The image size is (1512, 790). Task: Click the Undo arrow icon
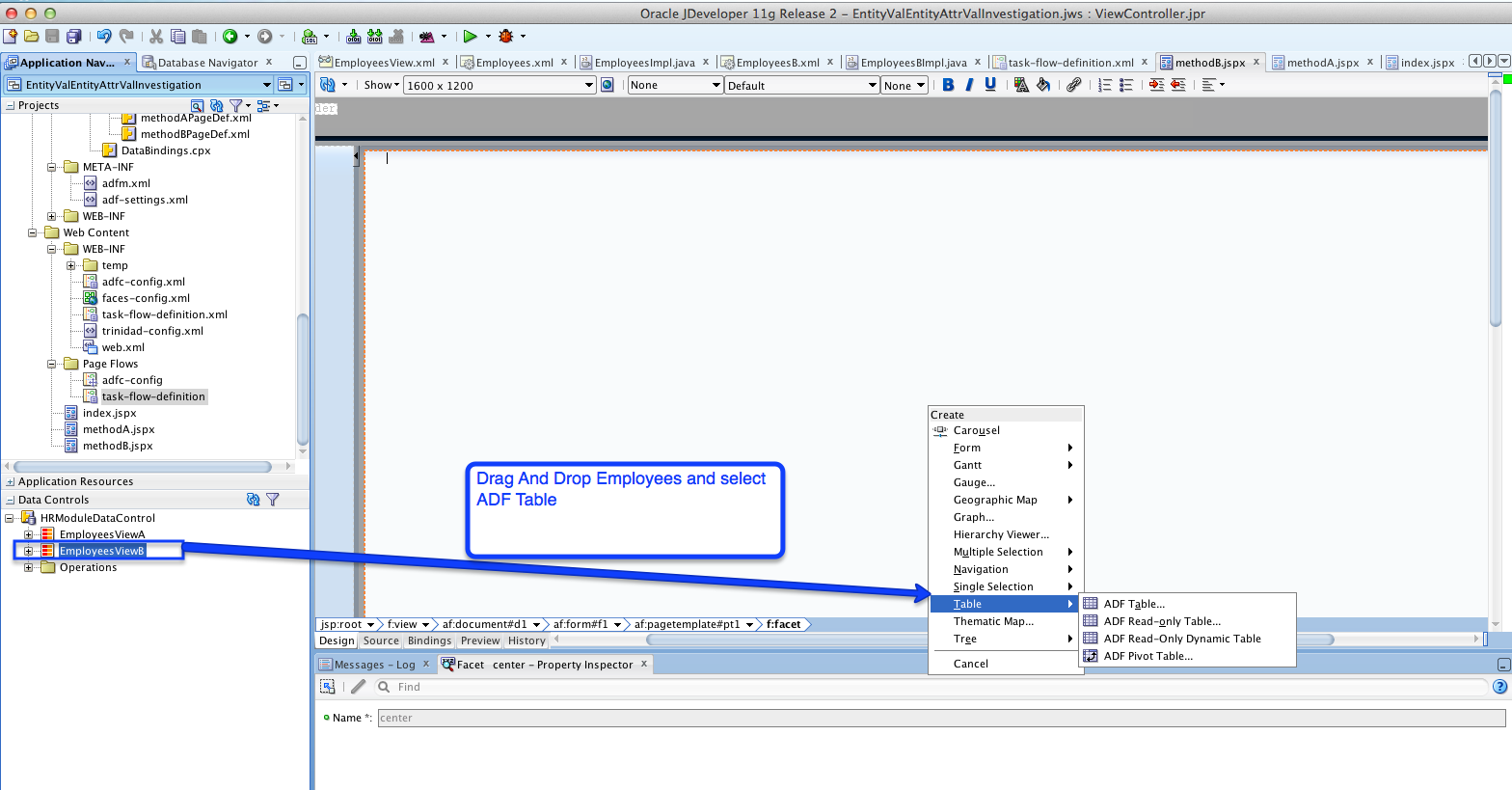pyautogui.click(x=104, y=37)
